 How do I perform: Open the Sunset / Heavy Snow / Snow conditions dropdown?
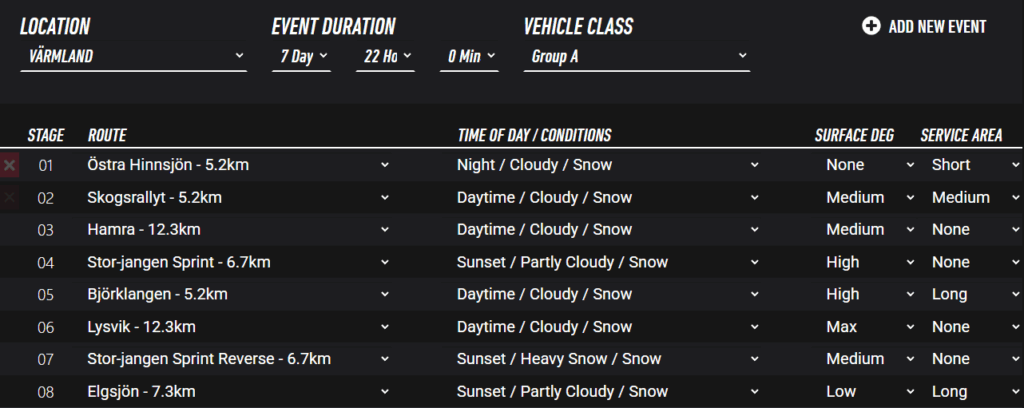pos(609,359)
